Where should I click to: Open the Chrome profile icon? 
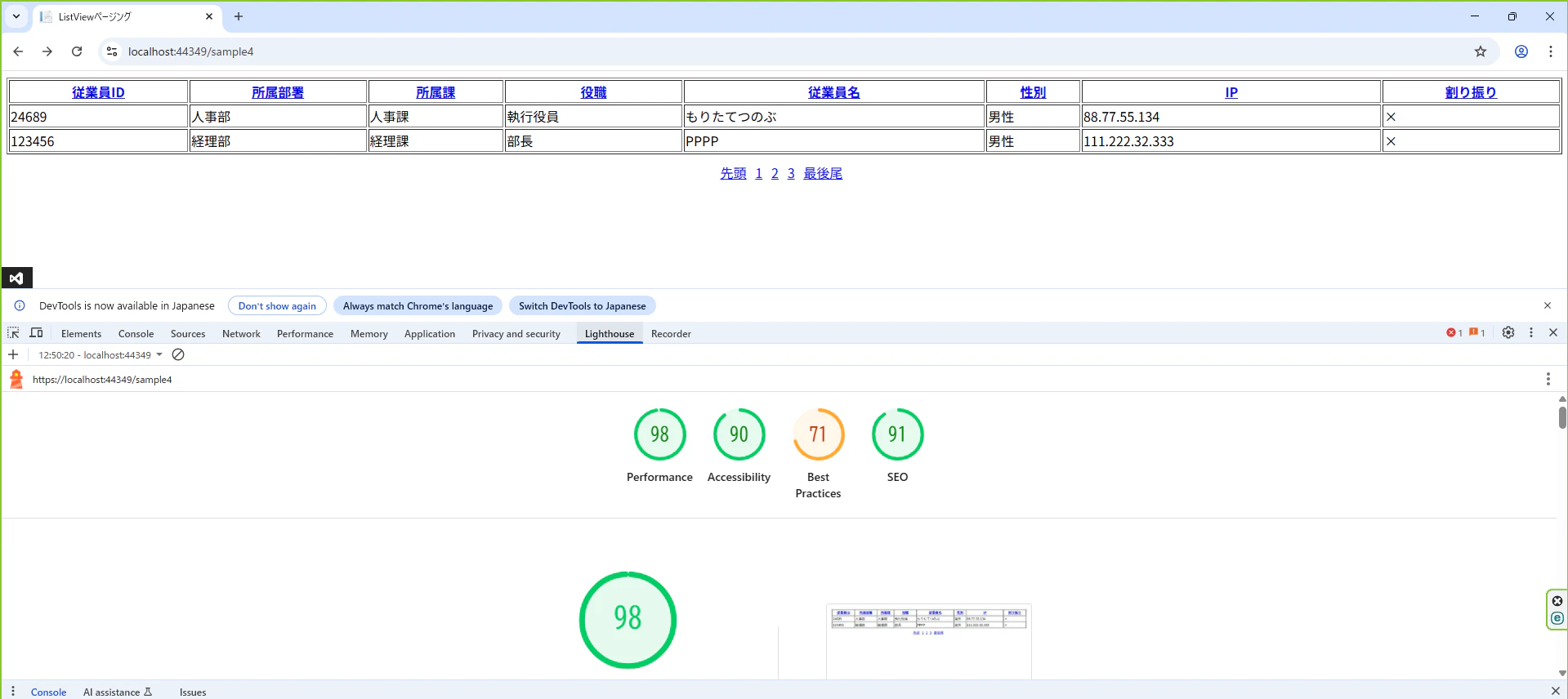pyautogui.click(x=1521, y=51)
